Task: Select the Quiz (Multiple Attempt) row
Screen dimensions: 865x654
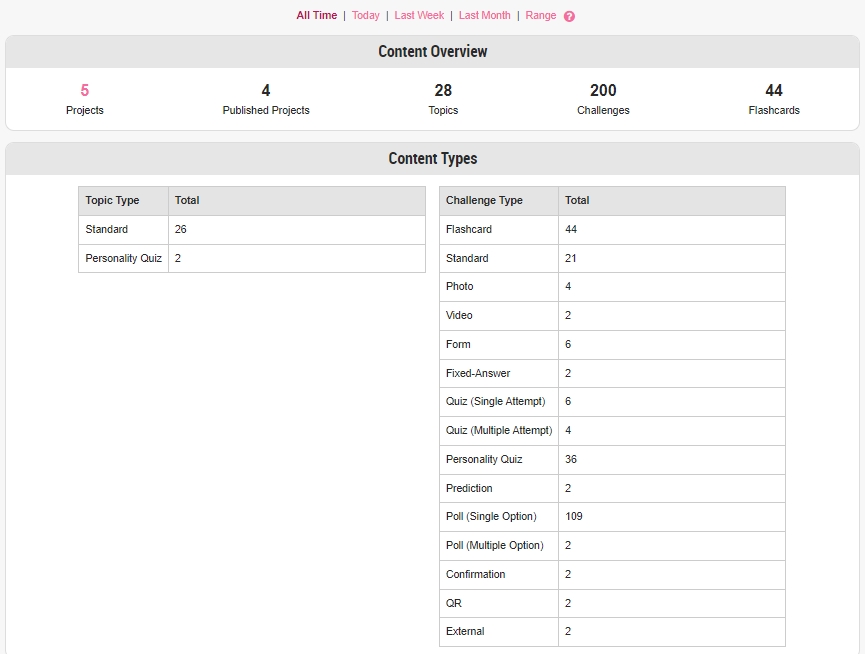Action: pos(612,431)
